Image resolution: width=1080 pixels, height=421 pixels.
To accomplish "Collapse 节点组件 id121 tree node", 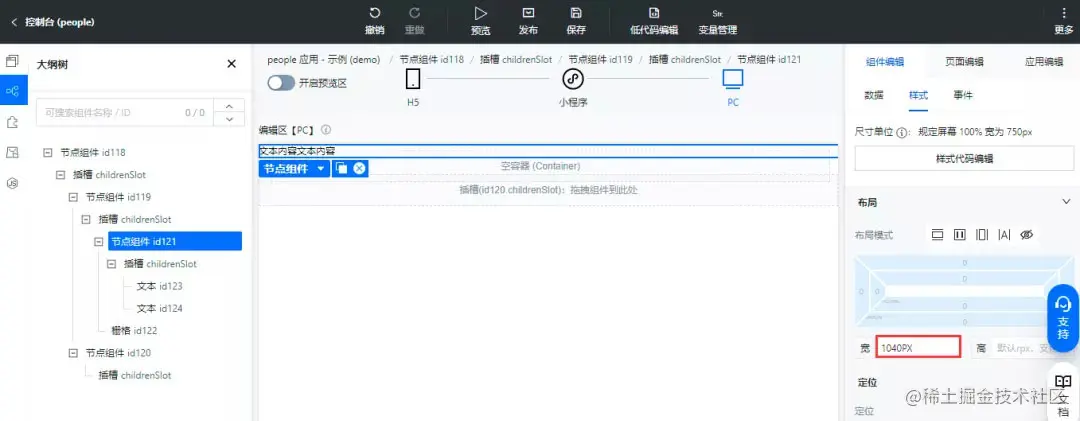I will (99, 242).
